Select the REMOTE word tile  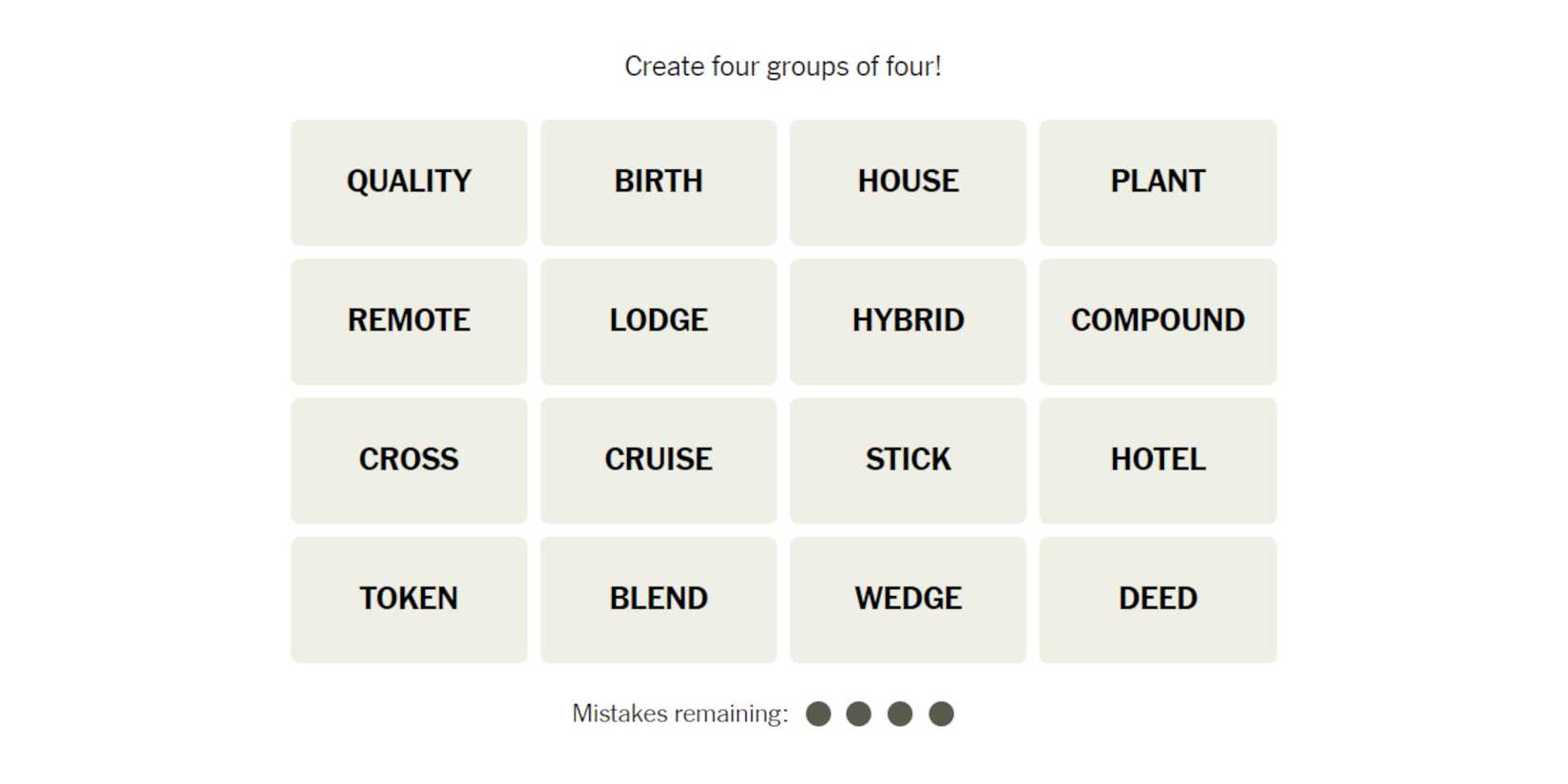(409, 321)
